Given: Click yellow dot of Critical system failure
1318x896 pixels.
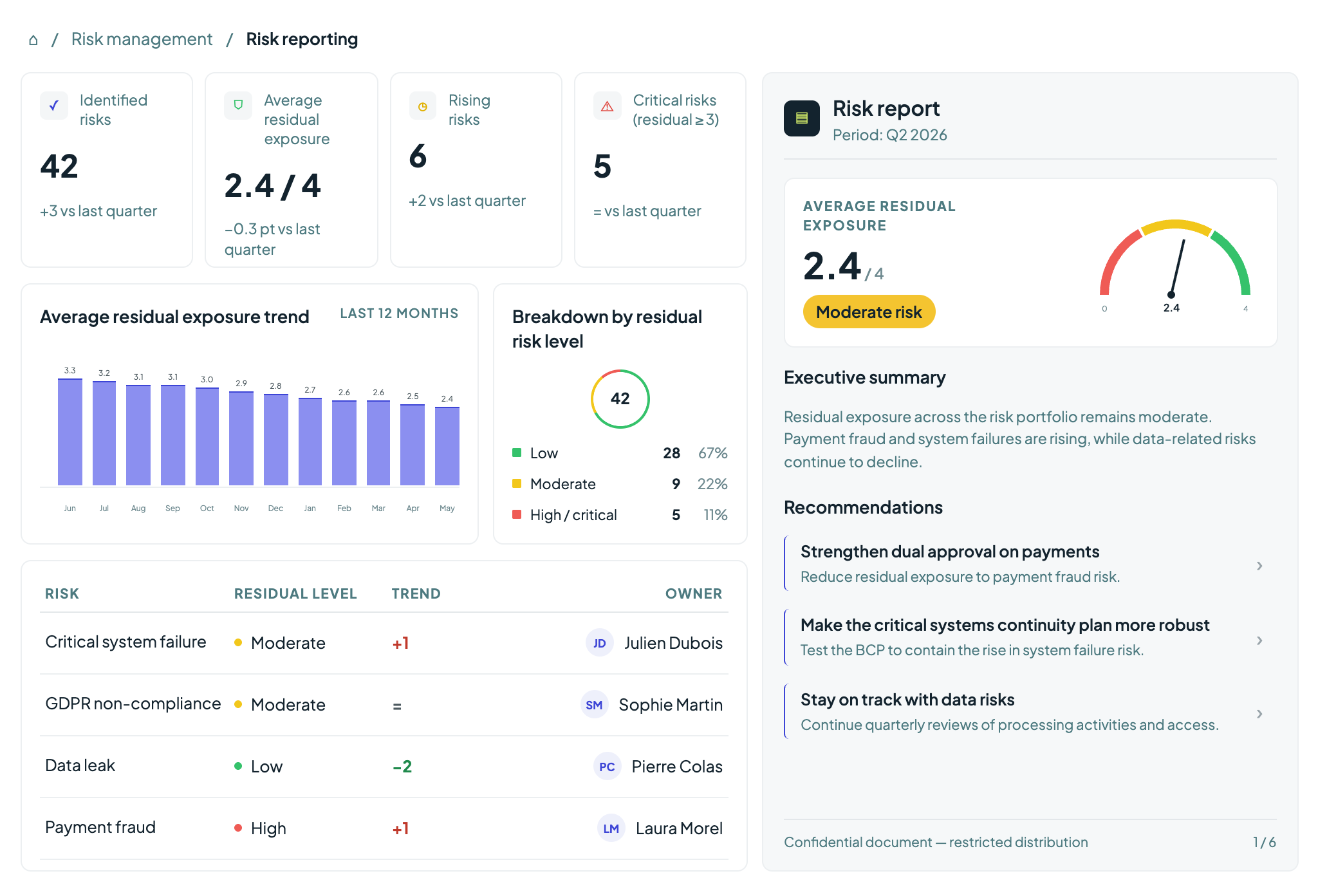Looking at the screenshot, I should coord(238,642).
